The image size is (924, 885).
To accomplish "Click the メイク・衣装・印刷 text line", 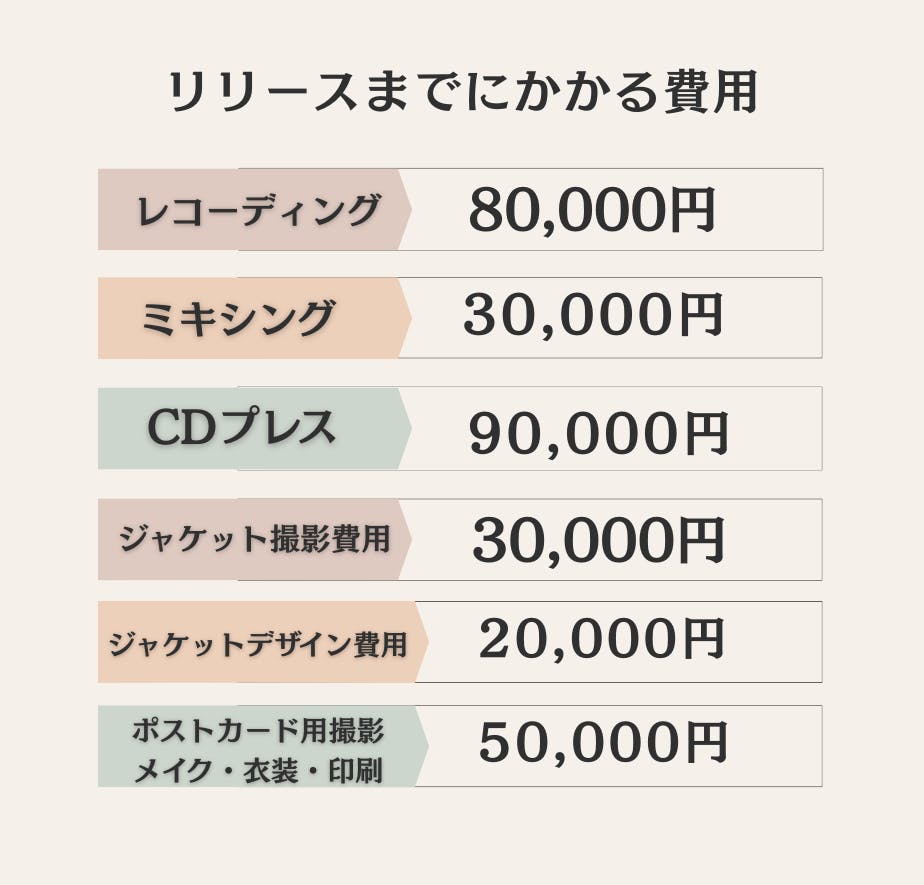I will point(258,771).
